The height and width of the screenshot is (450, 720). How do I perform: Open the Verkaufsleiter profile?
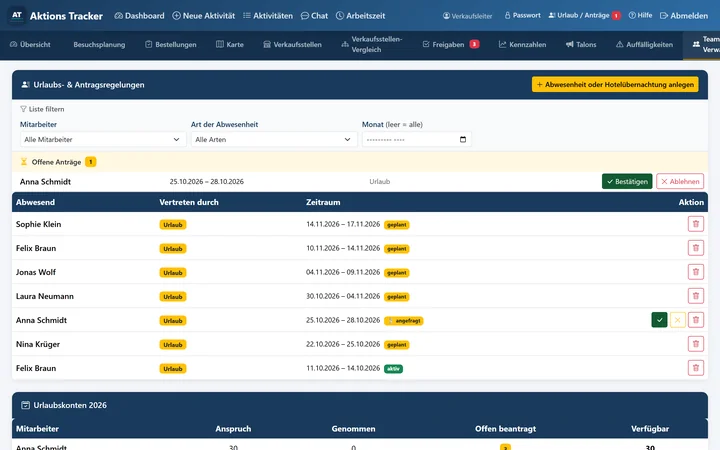pos(467,16)
